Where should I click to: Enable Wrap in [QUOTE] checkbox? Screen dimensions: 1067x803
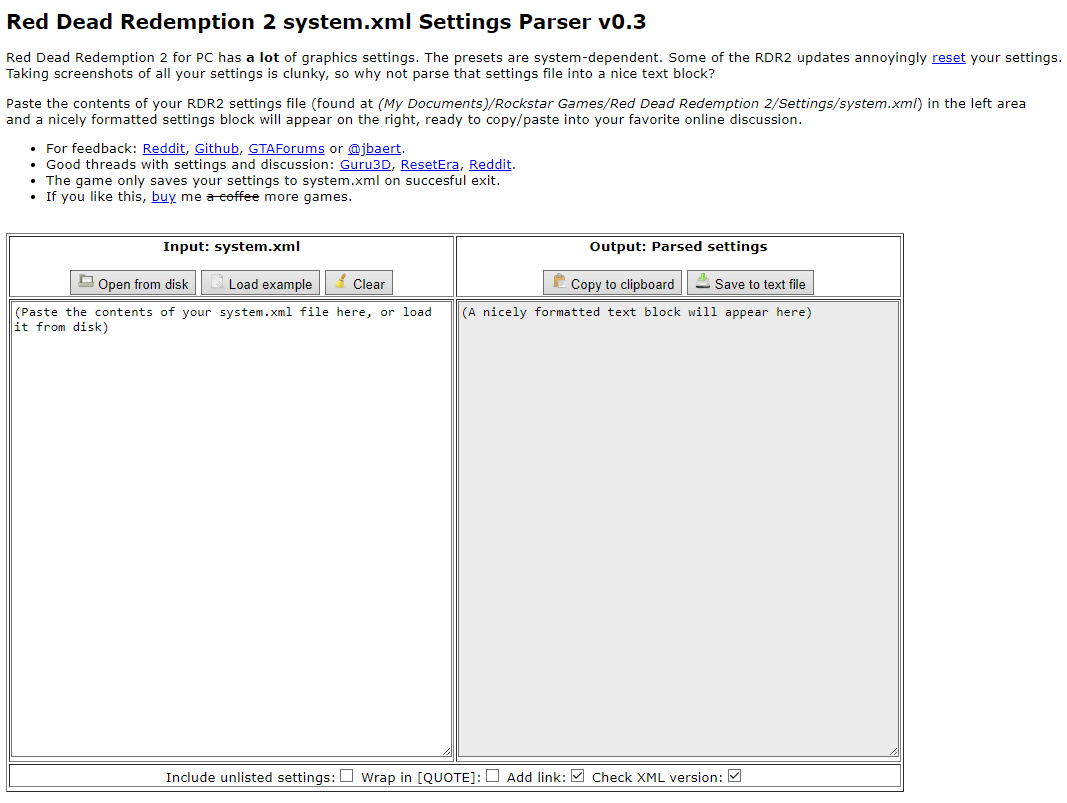pos(493,776)
